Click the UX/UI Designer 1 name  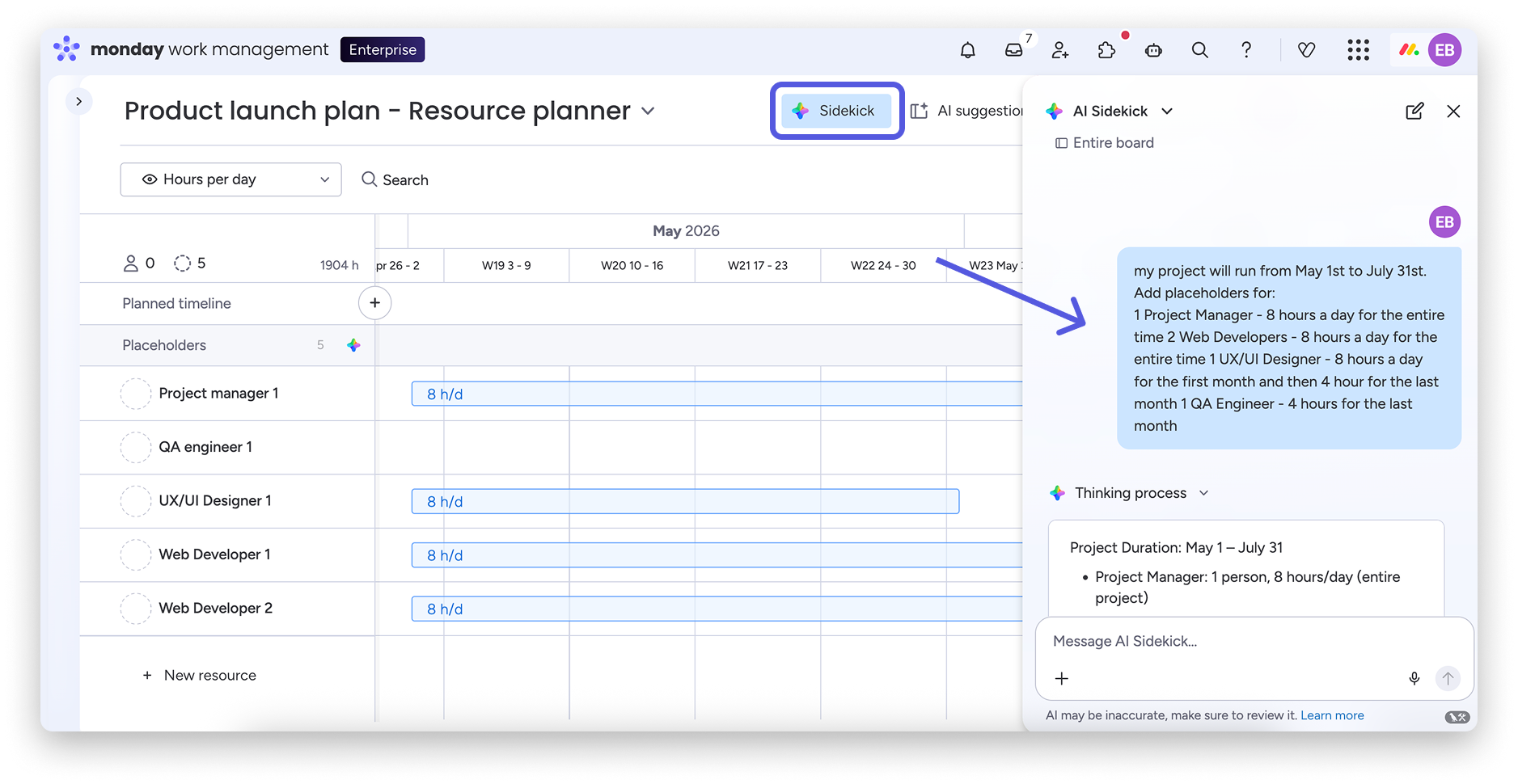pos(215,501)
